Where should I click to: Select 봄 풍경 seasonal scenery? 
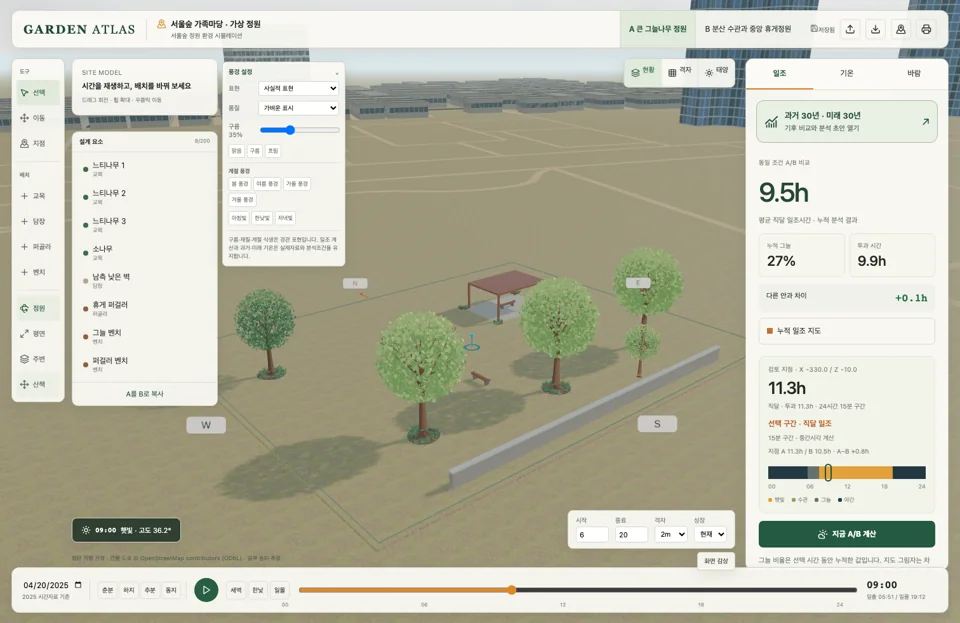(x=239, y=184)
